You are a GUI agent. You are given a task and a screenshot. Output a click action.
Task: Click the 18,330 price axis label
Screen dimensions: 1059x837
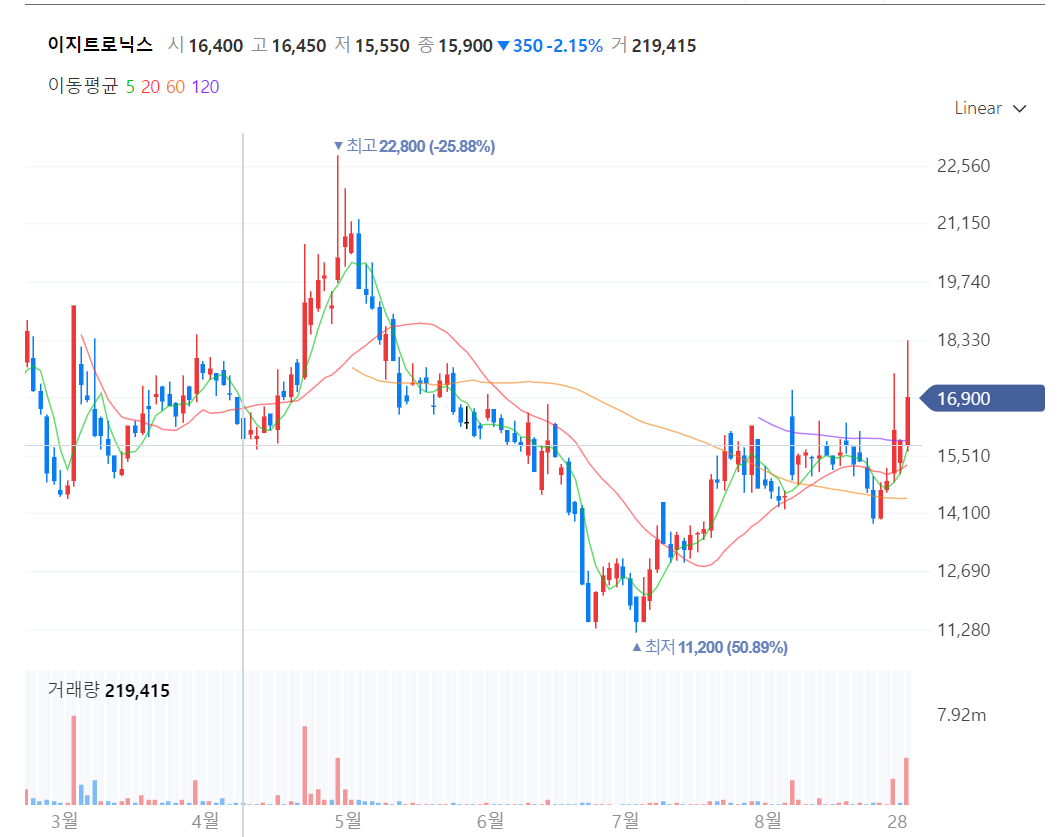coord(963,340)
